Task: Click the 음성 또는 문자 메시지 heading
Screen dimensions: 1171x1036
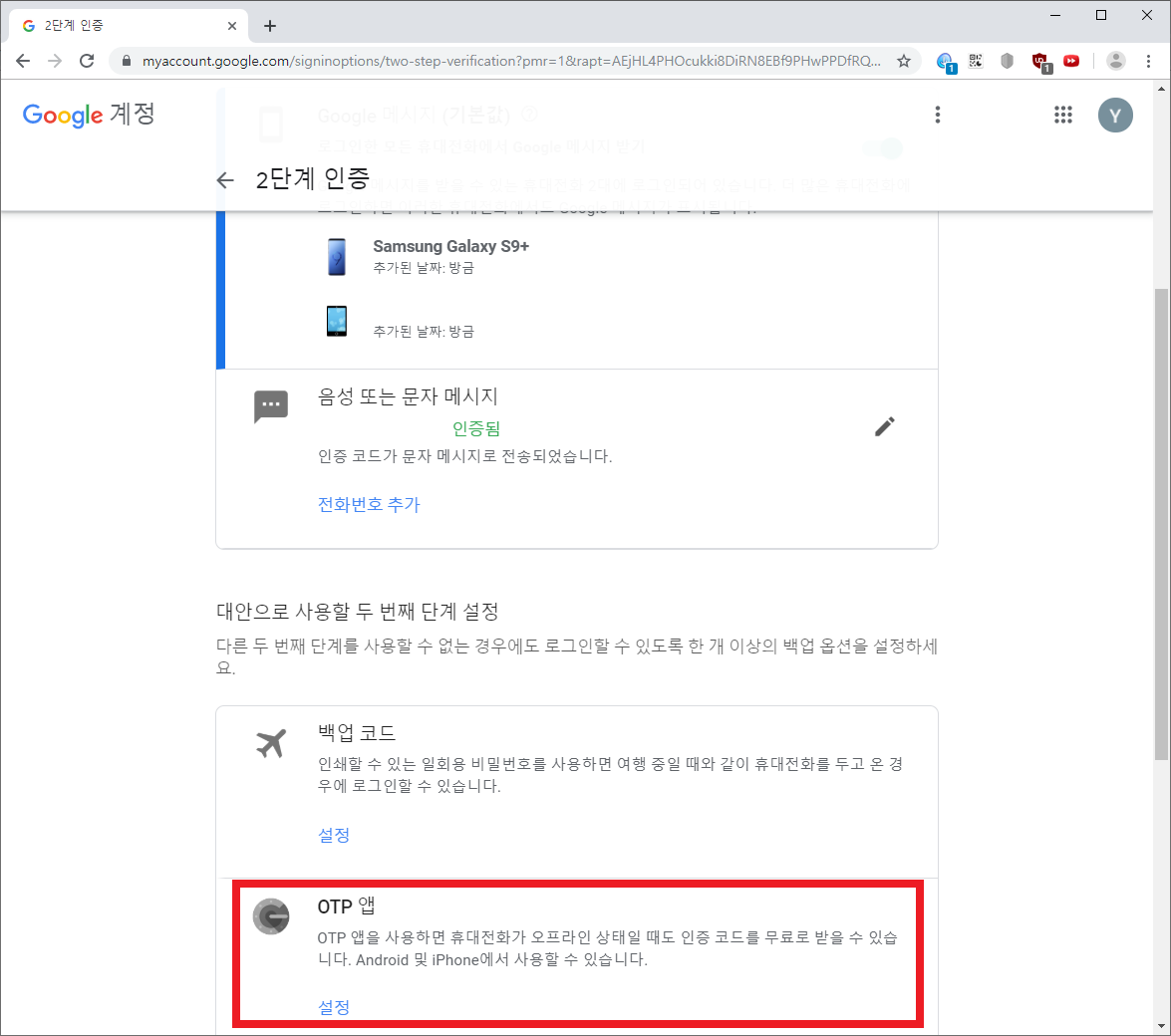Action: pos(408,396)
